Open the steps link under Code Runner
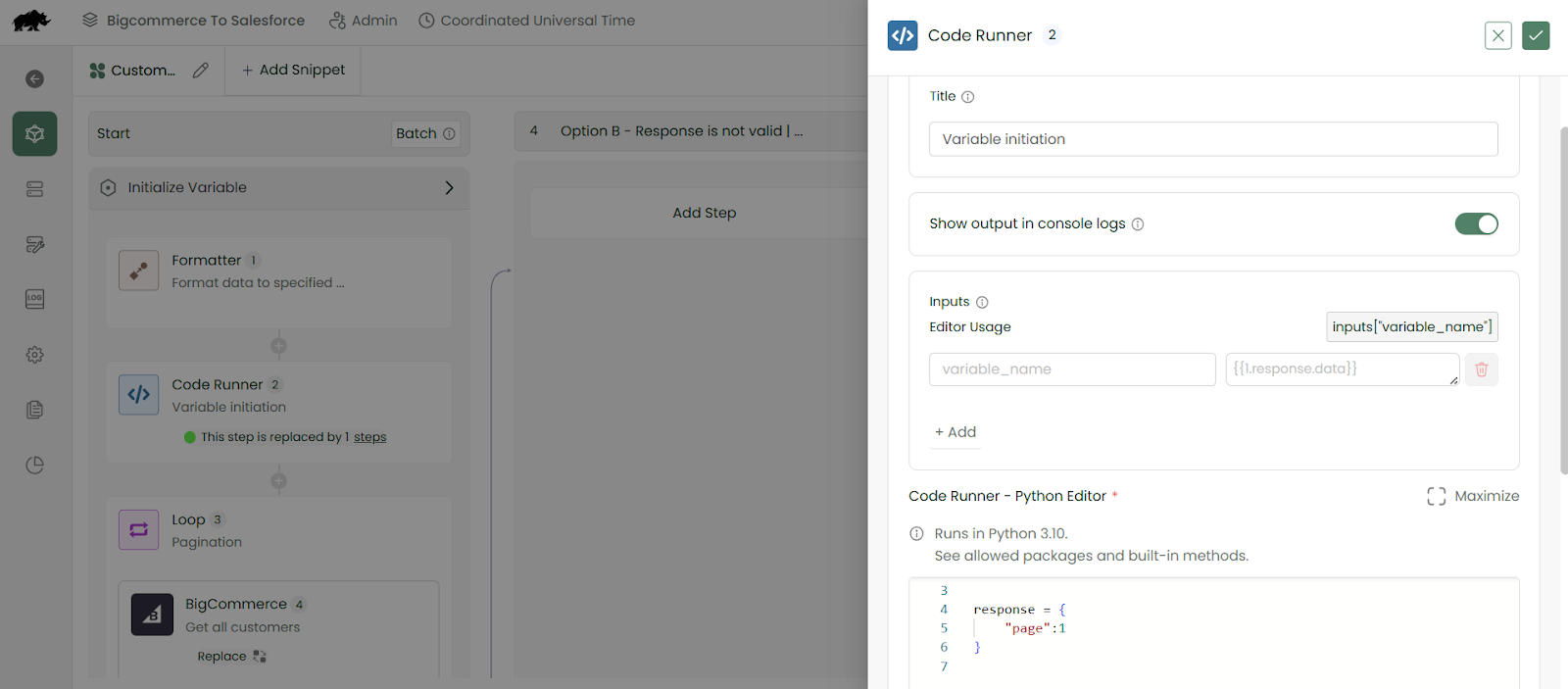The width and height of the screenshot is (1568, 689). 369,437
